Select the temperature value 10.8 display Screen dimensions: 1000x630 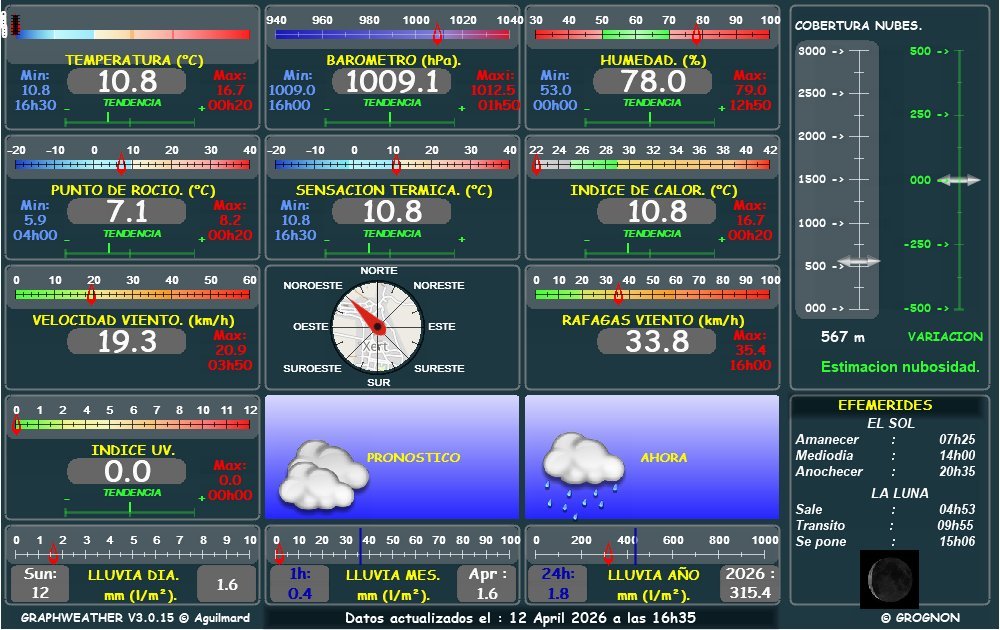(x=126, y=82)
